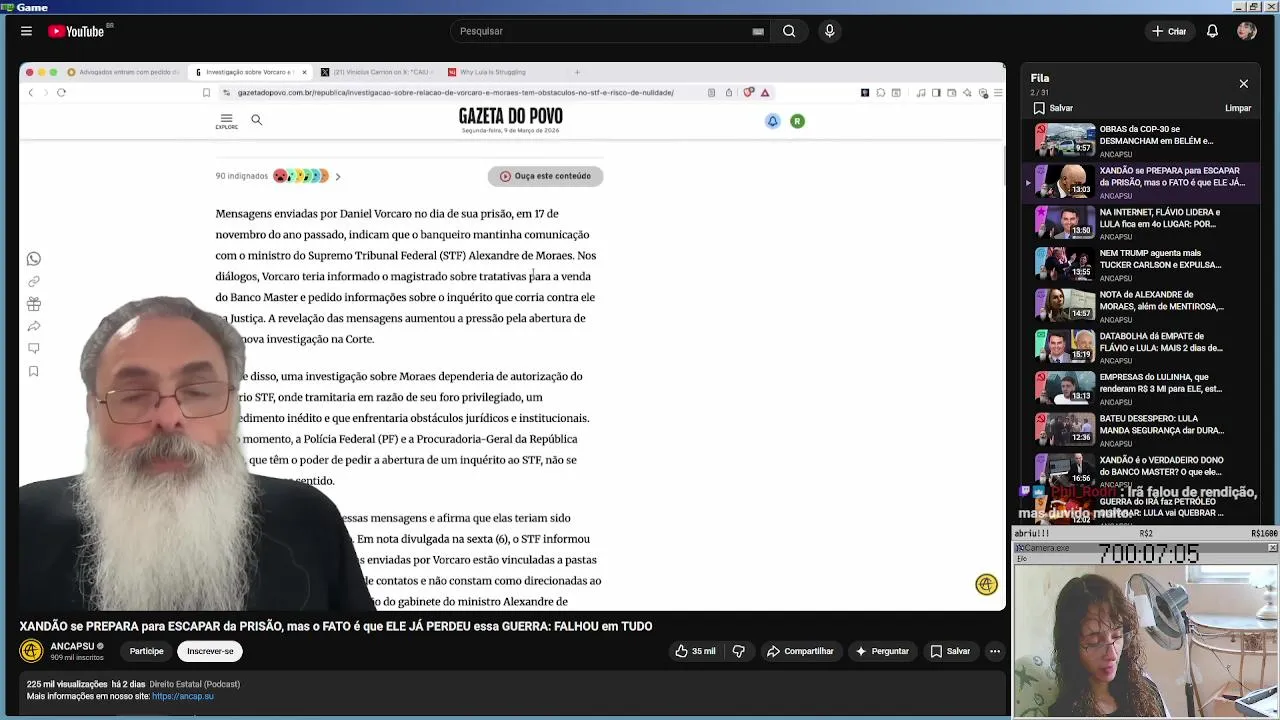The width and height of the screenshot is (1280, 720).
Task: Go back in the embedded browser
Action: 31,92
